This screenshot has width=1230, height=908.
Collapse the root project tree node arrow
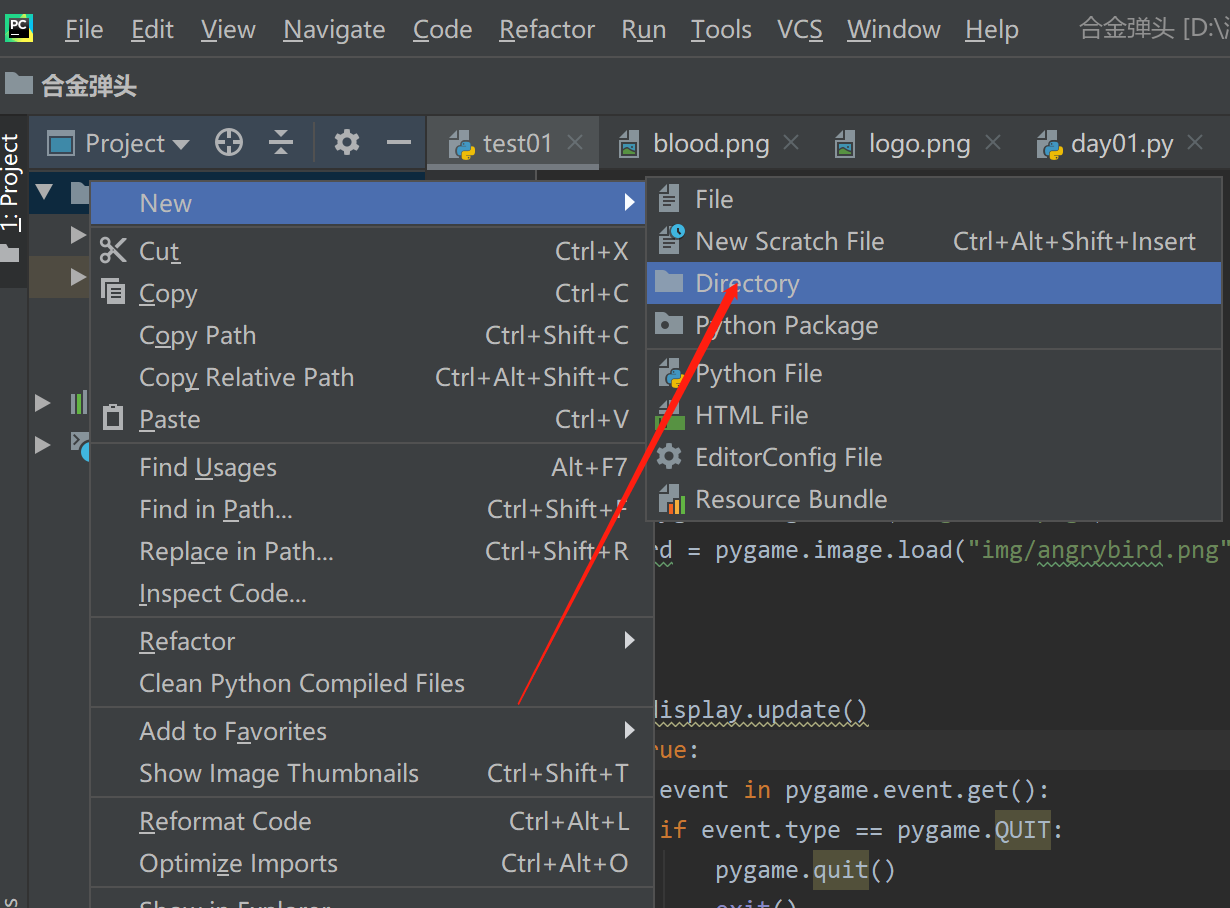point(44,192)
